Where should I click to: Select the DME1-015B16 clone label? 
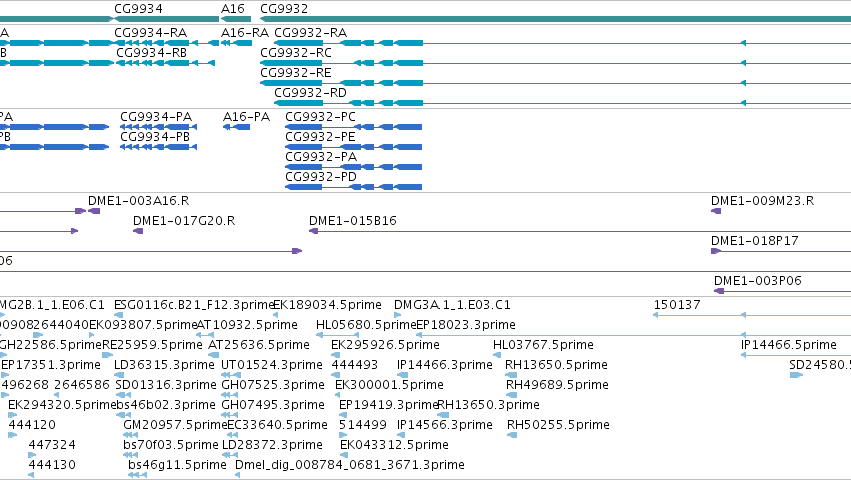[x=353, y=221]
